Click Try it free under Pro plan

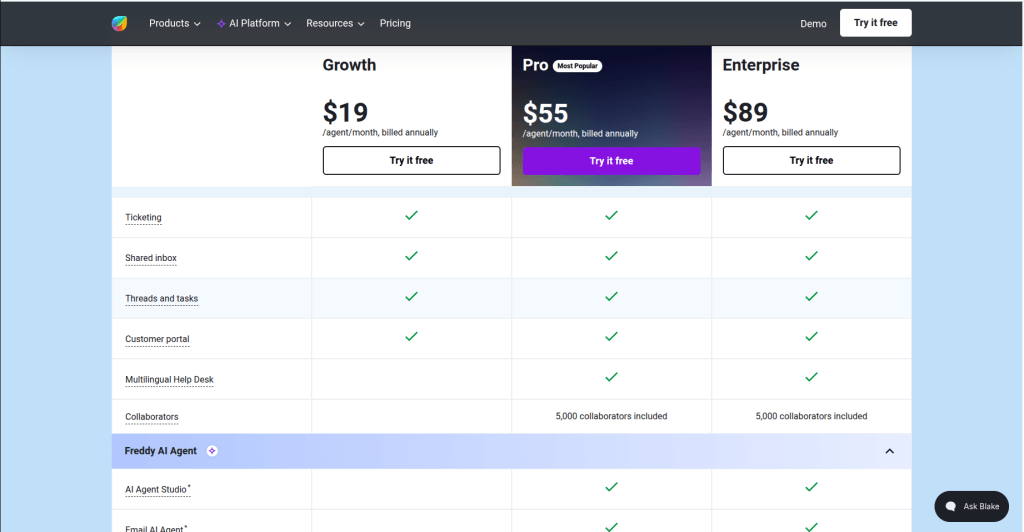point(611,161)
